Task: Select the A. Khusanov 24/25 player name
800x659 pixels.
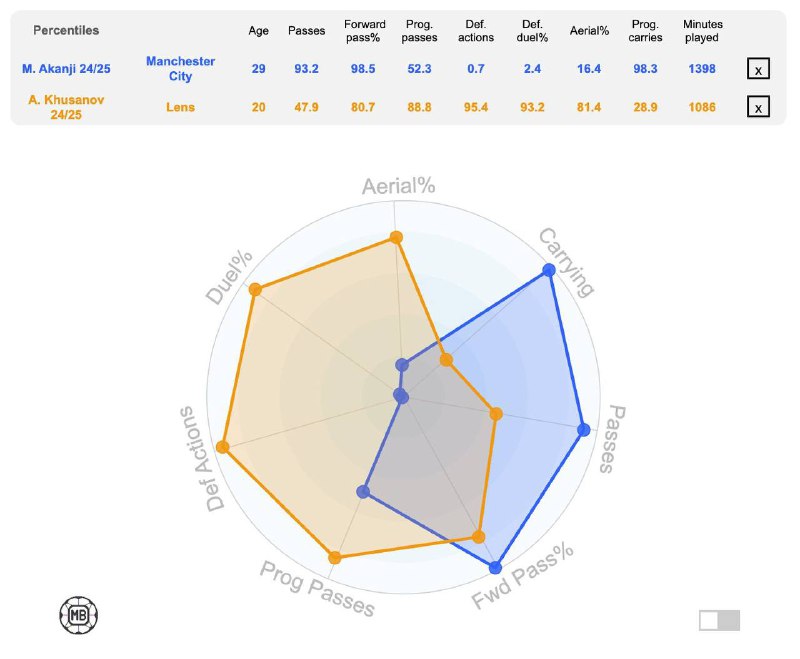Action: [x=66, y=107]
